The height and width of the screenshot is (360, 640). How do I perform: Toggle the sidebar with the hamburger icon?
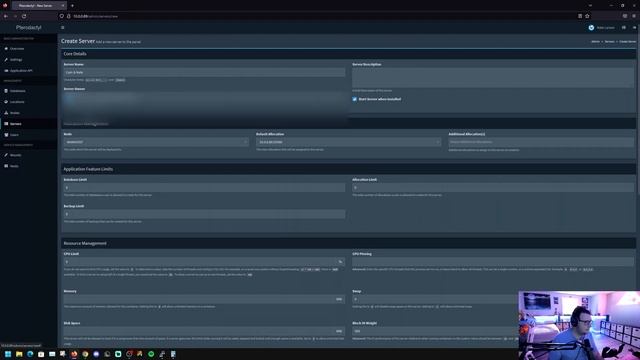pyautogui.click(x=62, y=27)
